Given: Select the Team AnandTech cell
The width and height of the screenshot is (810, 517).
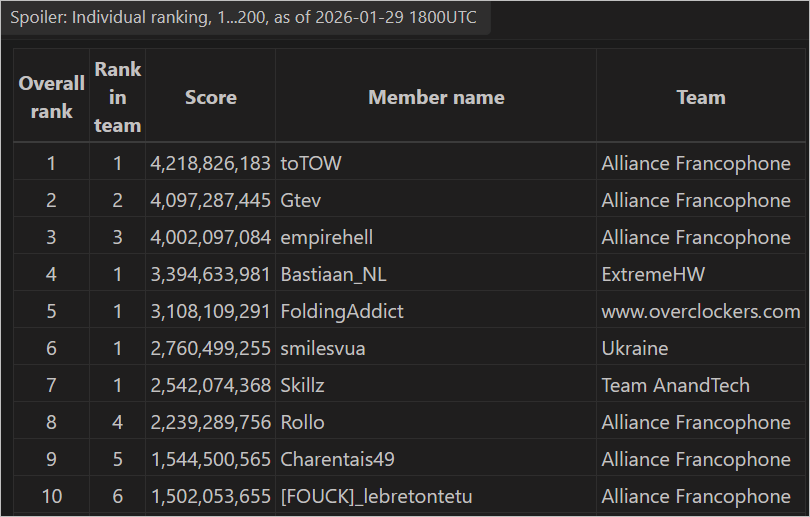Looking at the screenshot, I should [675, 385].
